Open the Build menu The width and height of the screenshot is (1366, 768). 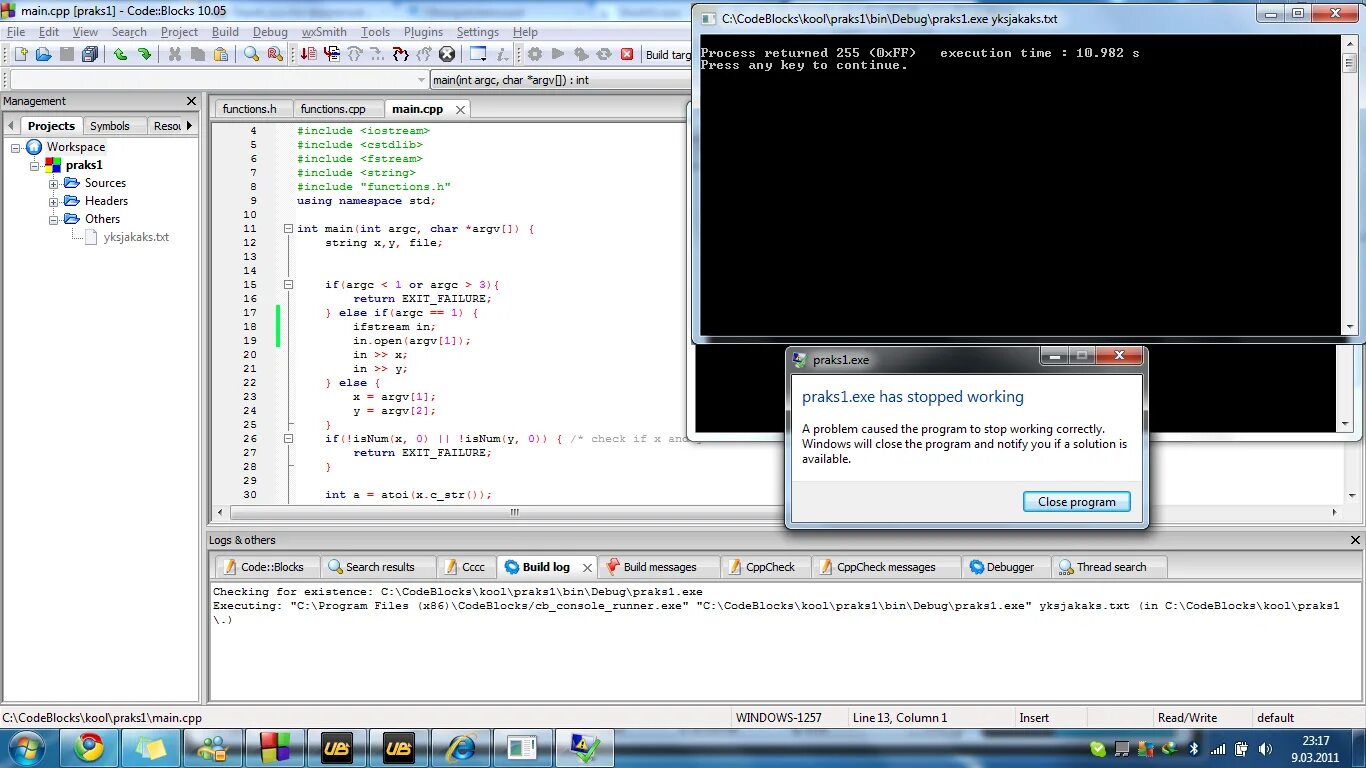click(x=225, y=32)
